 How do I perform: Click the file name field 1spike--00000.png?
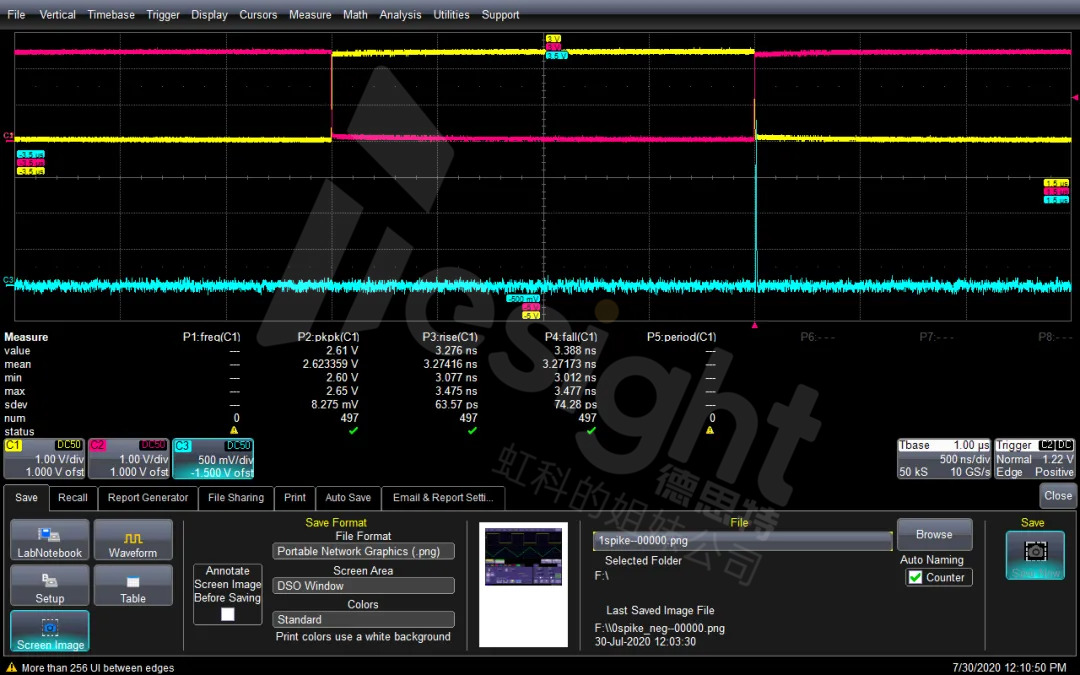742,541
